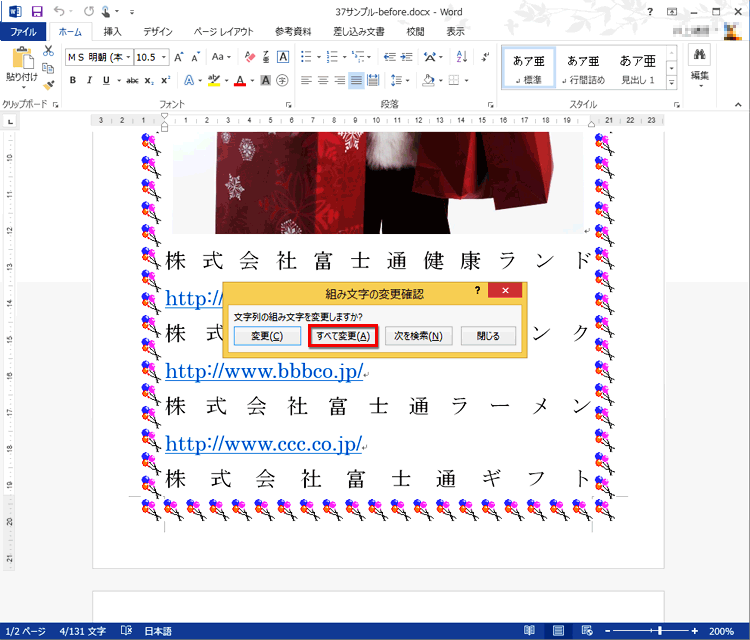Increase paragraph indent
Screen dimensions: 750x640
pos(407,57)
